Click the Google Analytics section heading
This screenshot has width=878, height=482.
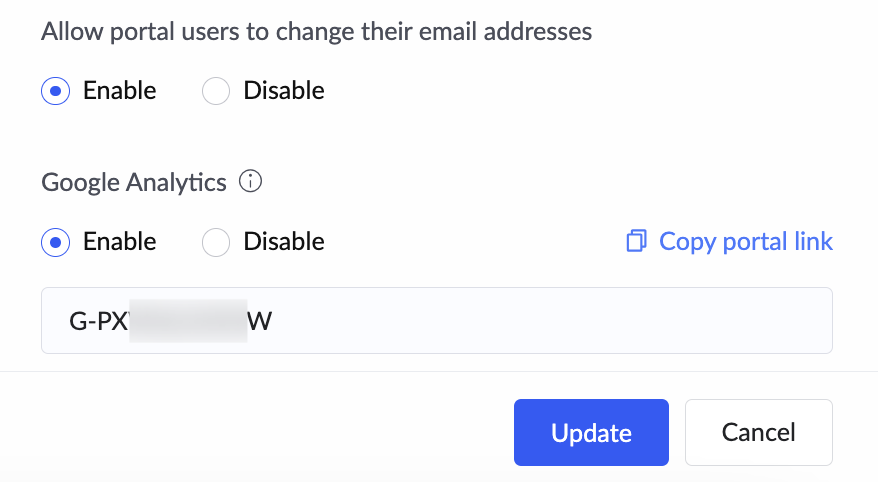134,182
